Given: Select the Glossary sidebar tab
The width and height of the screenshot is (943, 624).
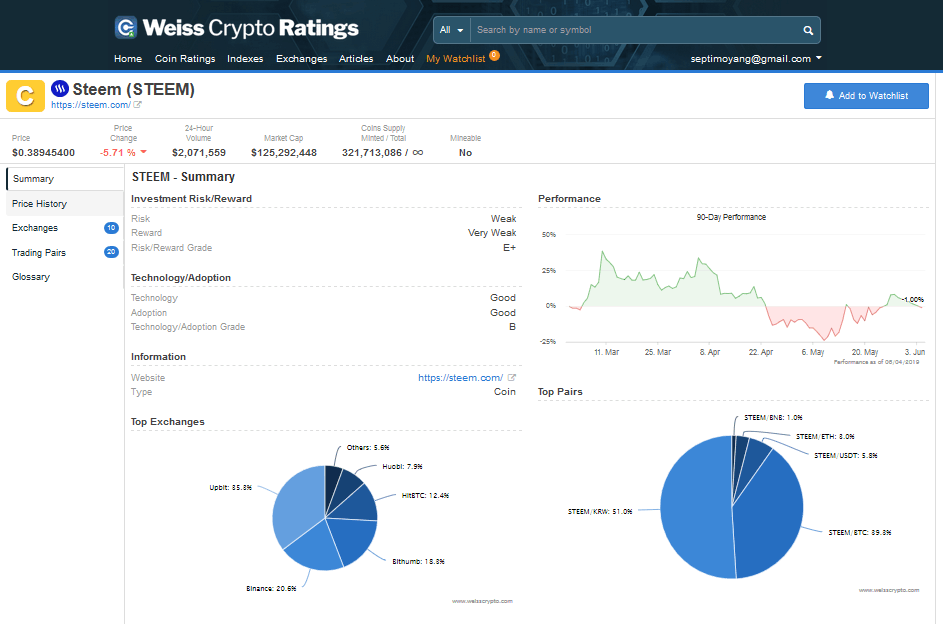Looking at the screenshot, I should pyautogui.click(x=65, y=277).
